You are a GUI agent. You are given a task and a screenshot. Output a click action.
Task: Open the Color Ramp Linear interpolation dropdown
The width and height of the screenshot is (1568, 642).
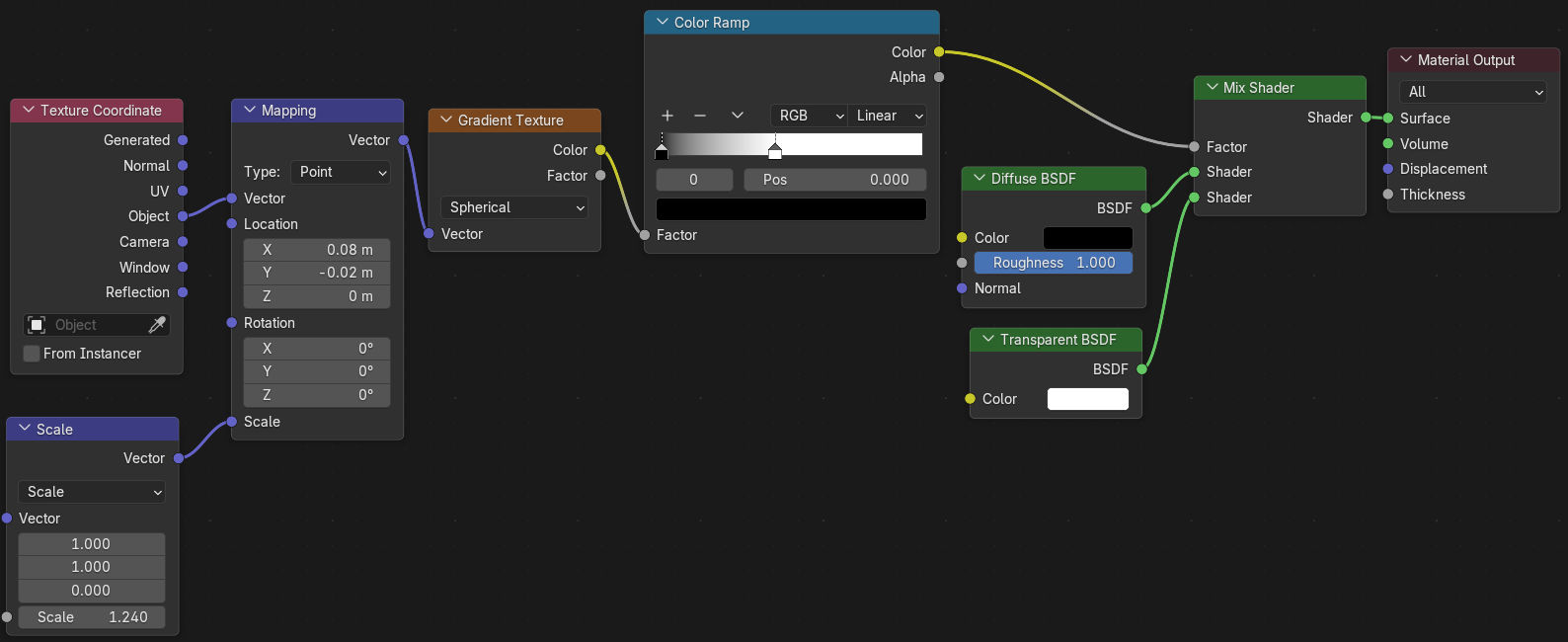[888, 116]
